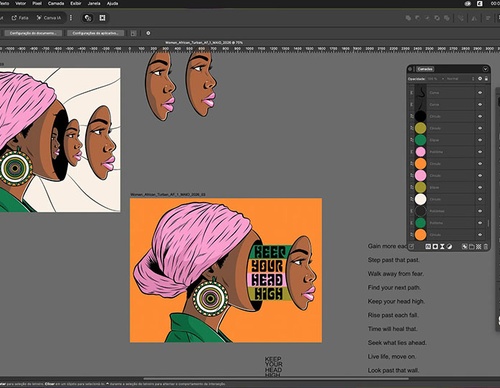The image size is (500, 388).
Task: Click Configuração do documento button
Action: 33,33
